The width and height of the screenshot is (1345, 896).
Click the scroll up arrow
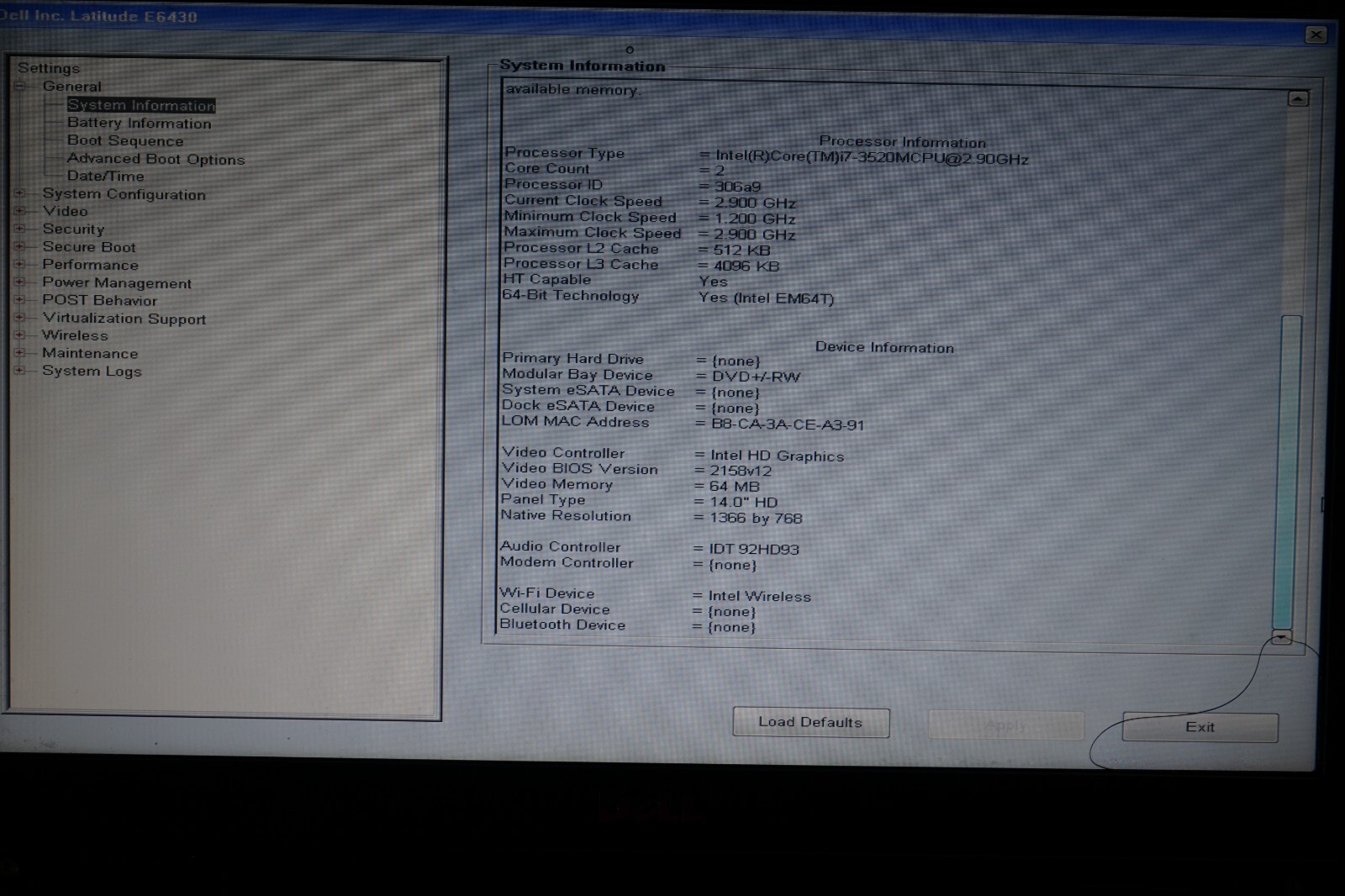(x=1298, y=99)
